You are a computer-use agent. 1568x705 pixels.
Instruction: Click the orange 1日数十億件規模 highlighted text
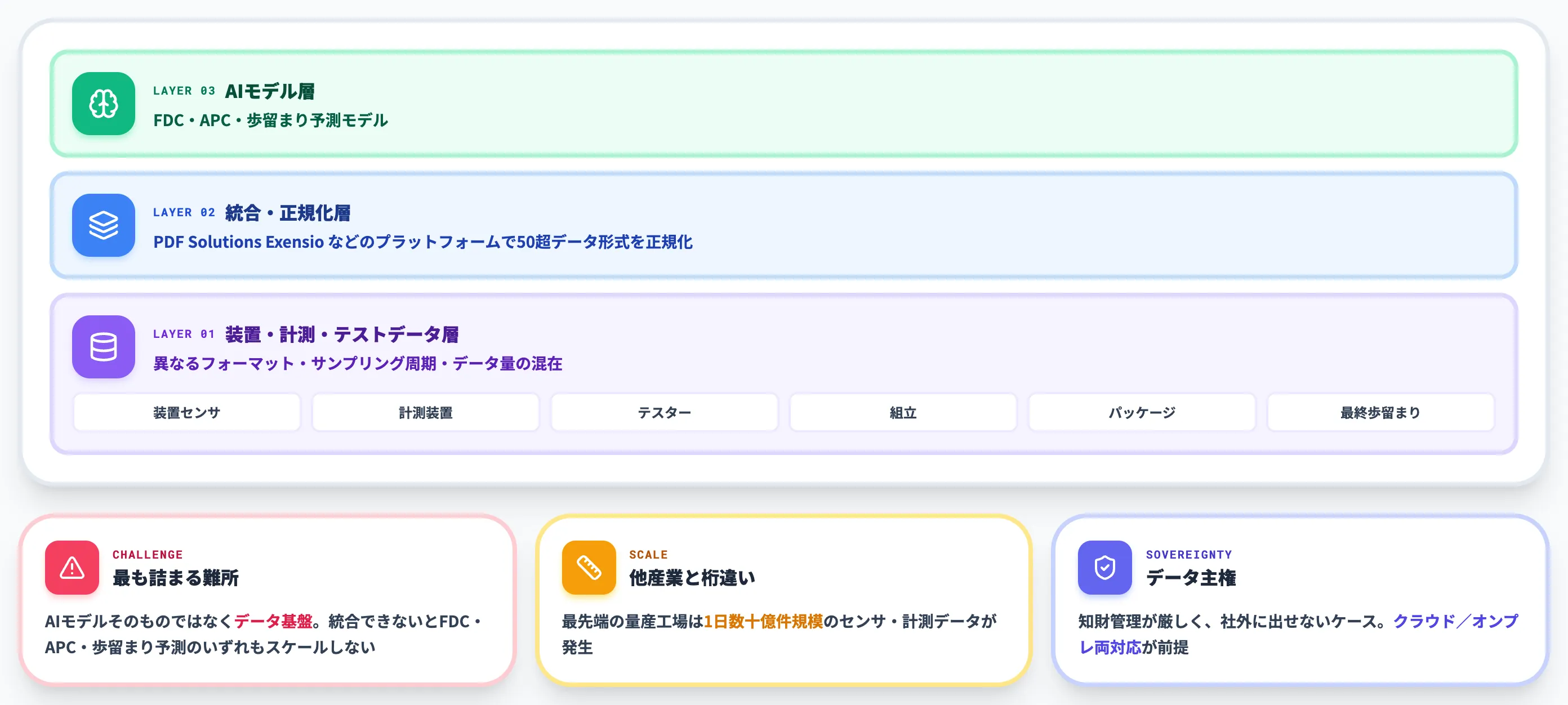763,621
